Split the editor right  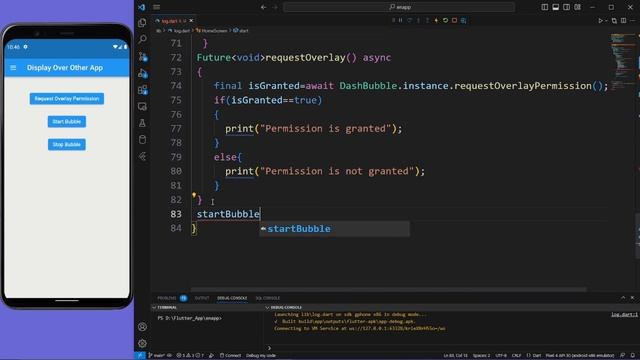pos(623,20)
